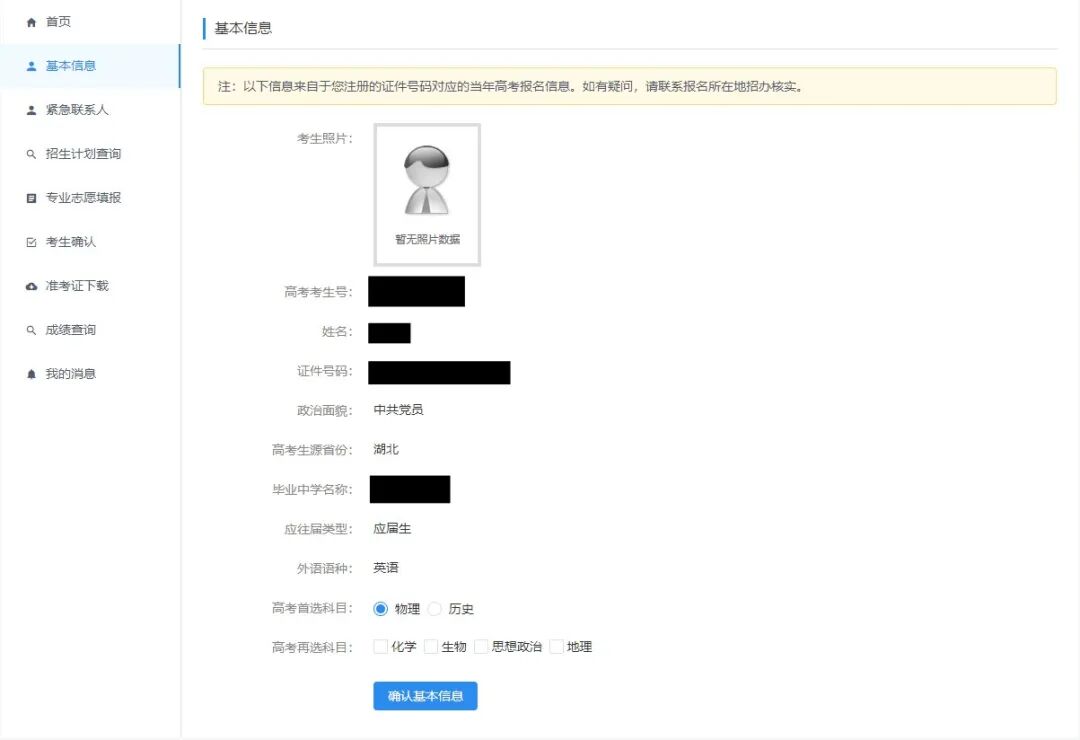Click the check-box icon beside 考生确认
The width and height of the screenshot is (1080, 740).
[x=31, y=243]
